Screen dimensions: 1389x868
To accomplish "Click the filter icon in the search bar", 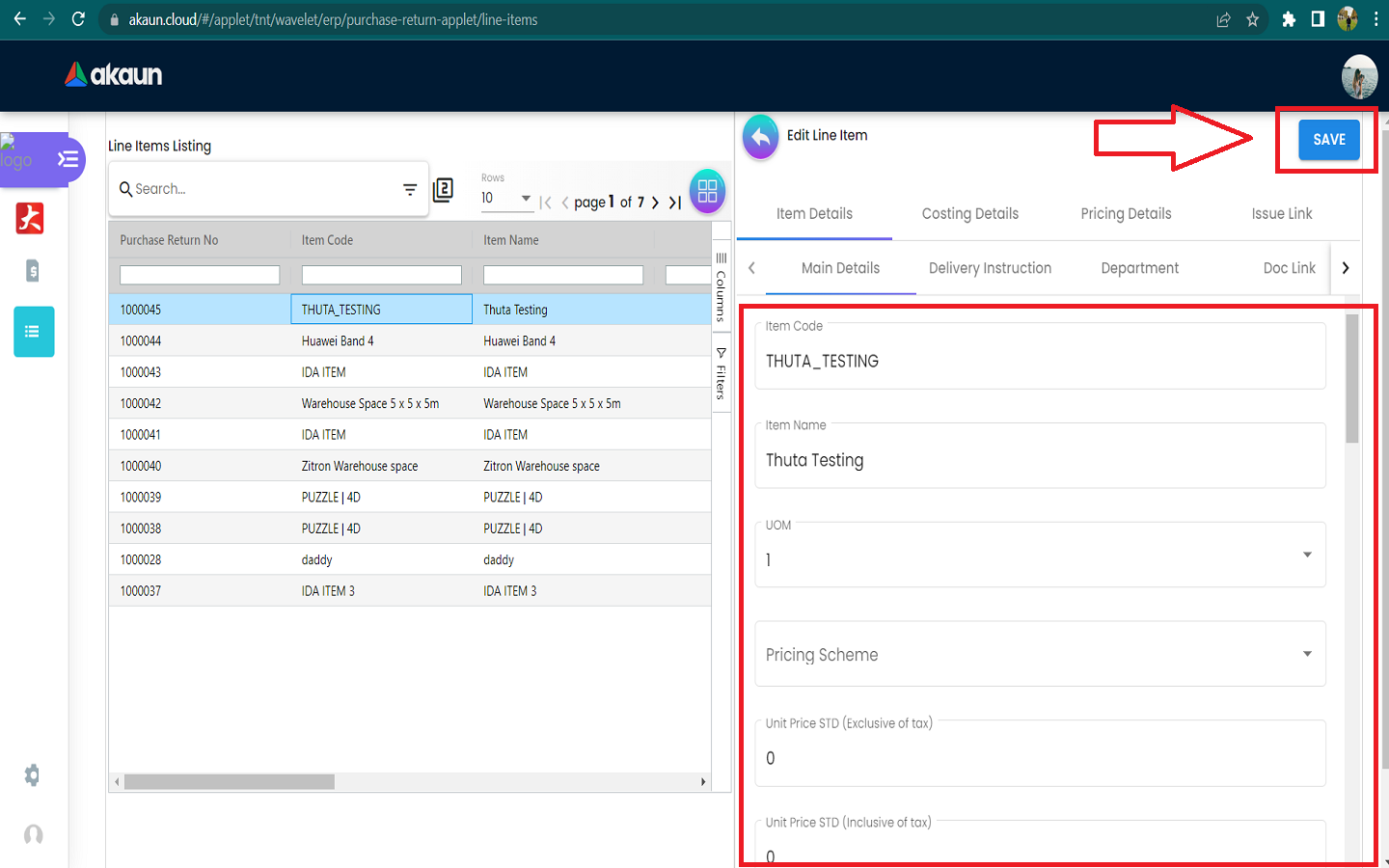I will coord(410,190).
